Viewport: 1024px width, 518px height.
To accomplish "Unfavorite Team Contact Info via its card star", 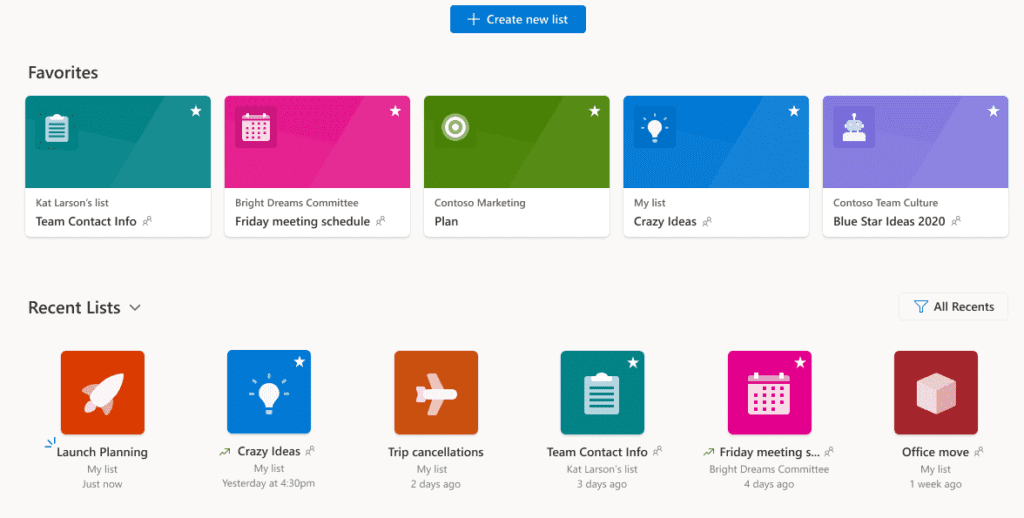I will tap(196, 111).
